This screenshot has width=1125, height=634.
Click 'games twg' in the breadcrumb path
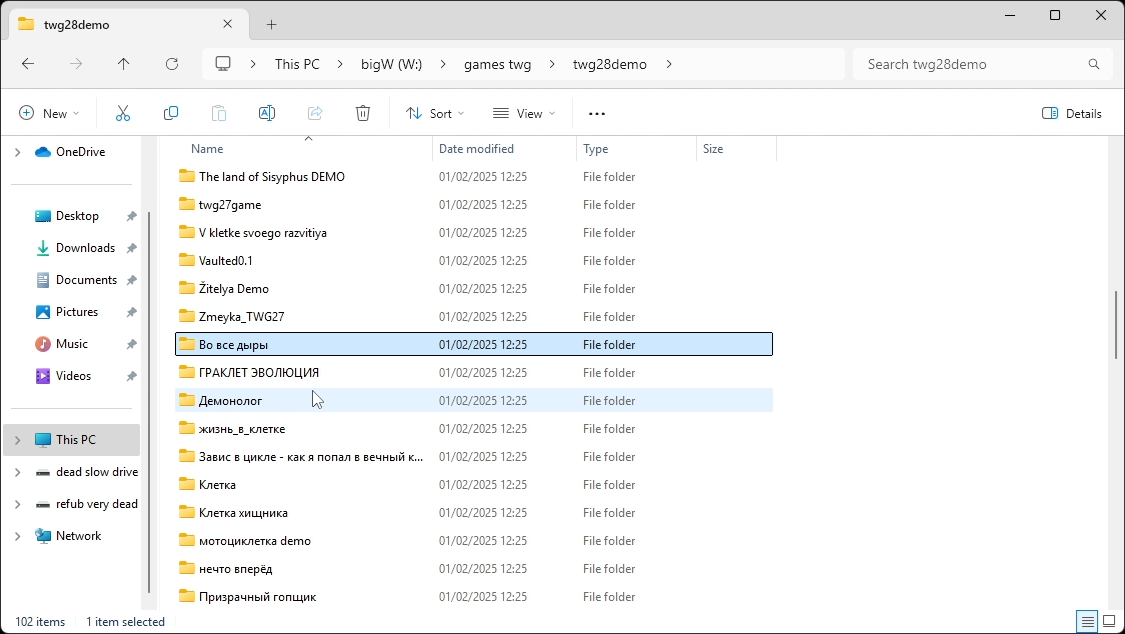click(x=497, y=64)
